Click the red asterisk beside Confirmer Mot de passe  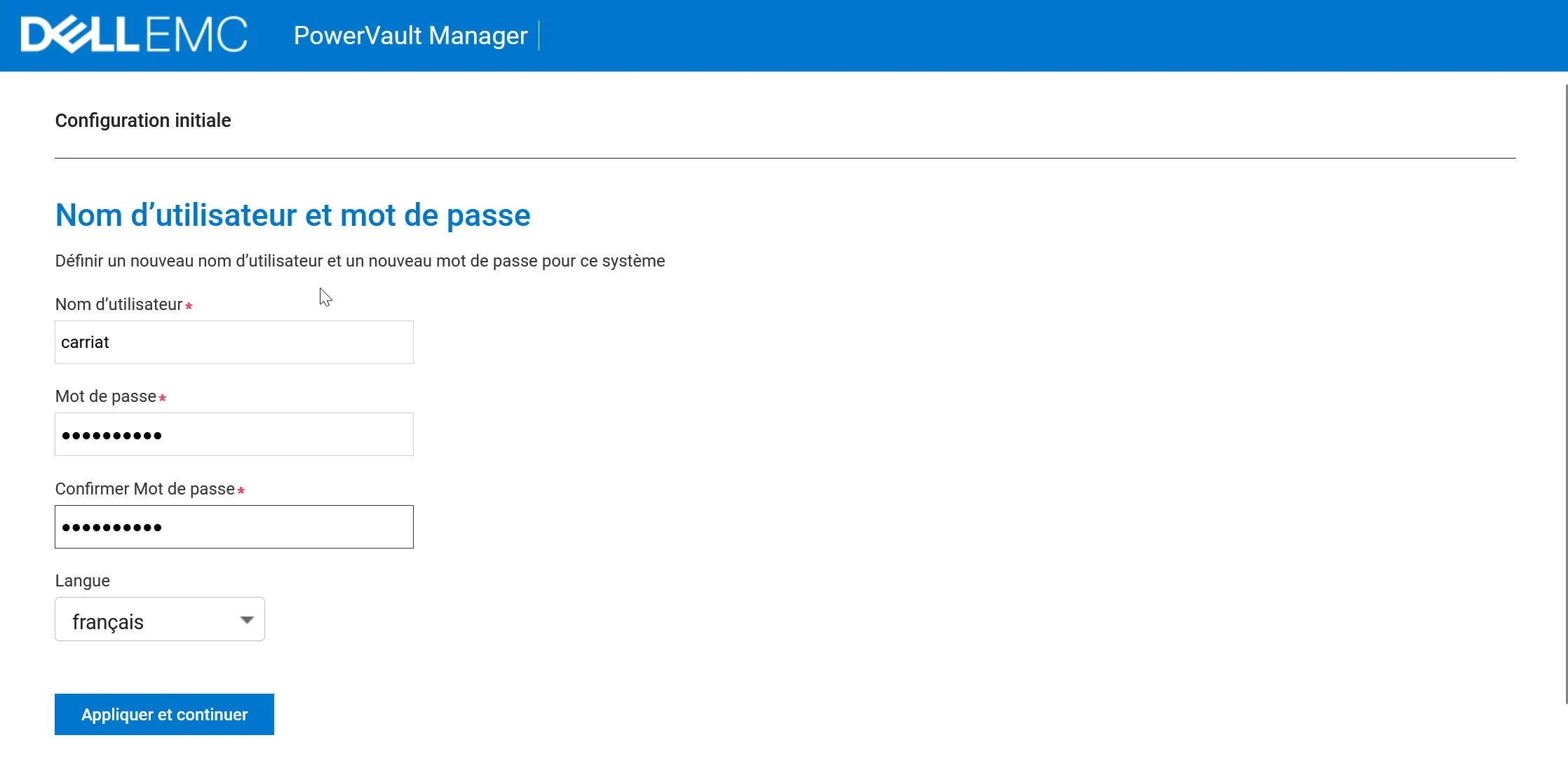point(241,490)
